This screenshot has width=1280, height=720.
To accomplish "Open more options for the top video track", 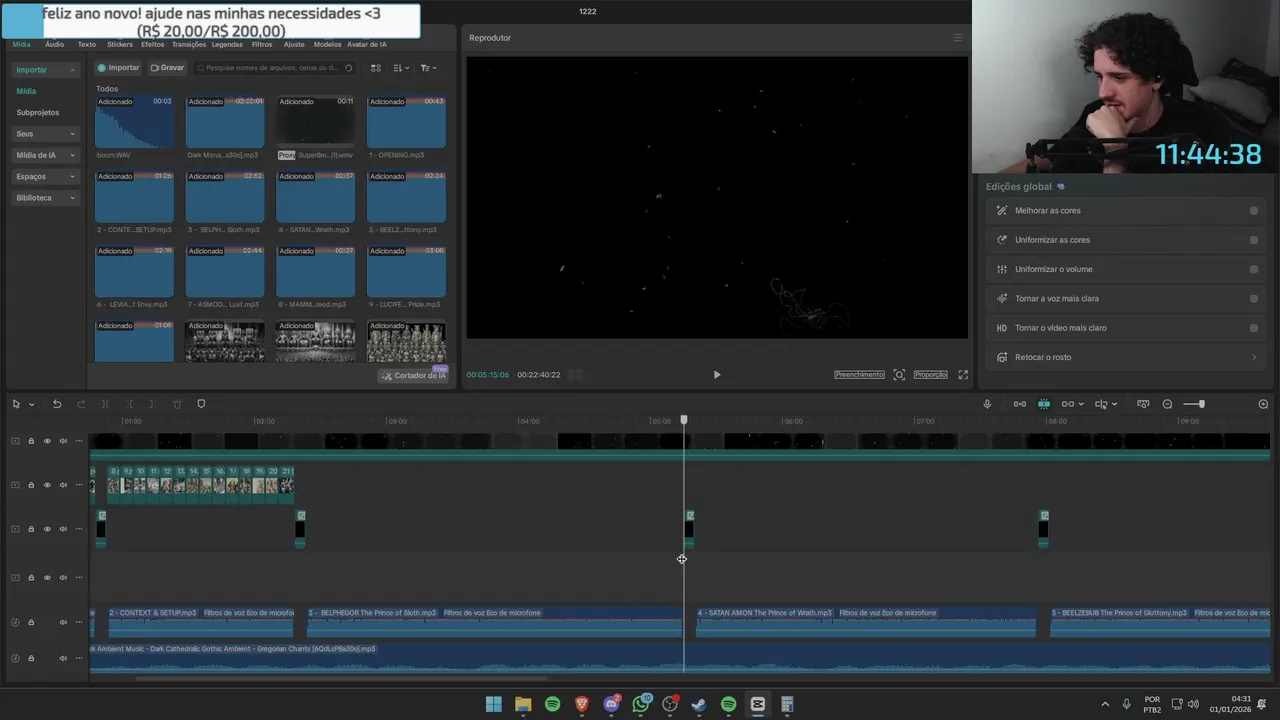I will click(x=79, y=441).
